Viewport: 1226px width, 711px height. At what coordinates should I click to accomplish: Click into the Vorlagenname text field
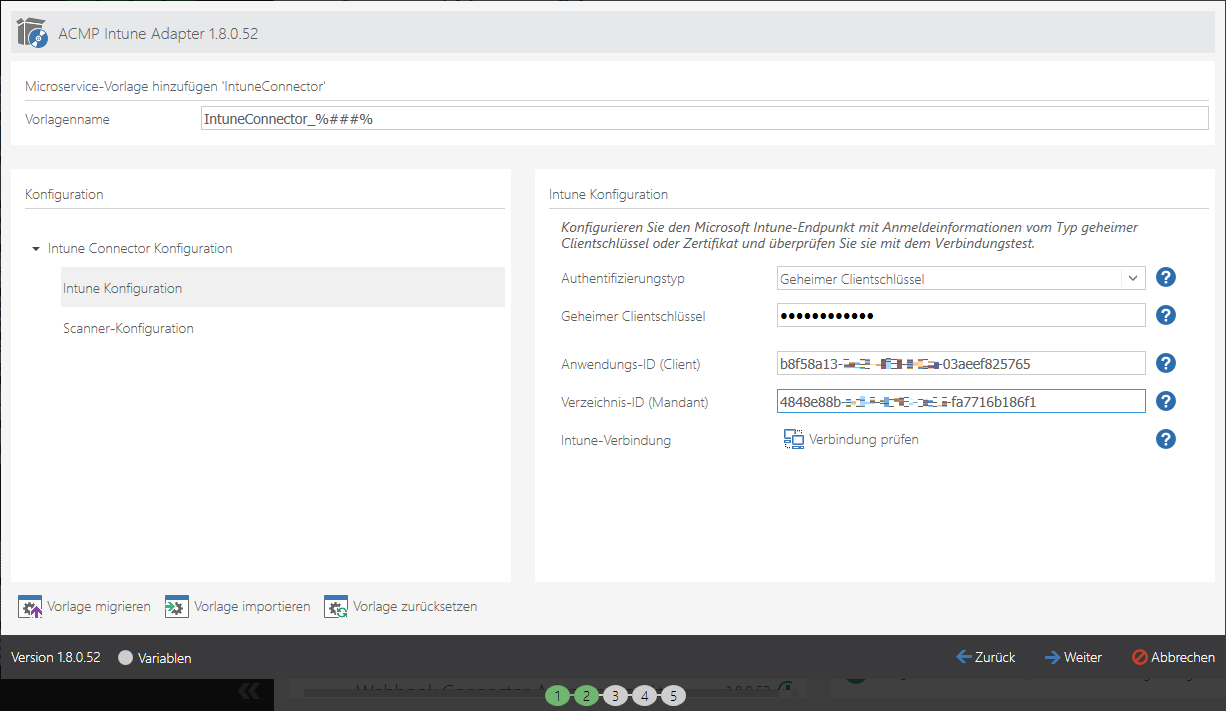tap(704, 119)
